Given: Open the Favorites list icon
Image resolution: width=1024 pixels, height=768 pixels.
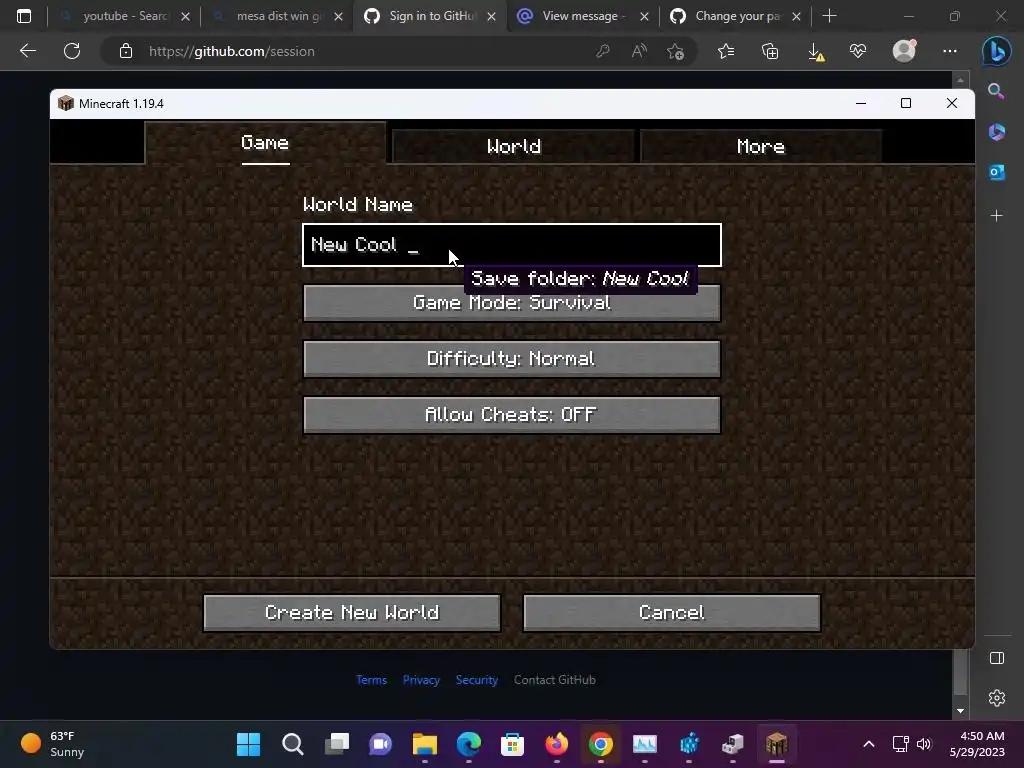Looking at the screenshot, I should (x=726, y=51).
